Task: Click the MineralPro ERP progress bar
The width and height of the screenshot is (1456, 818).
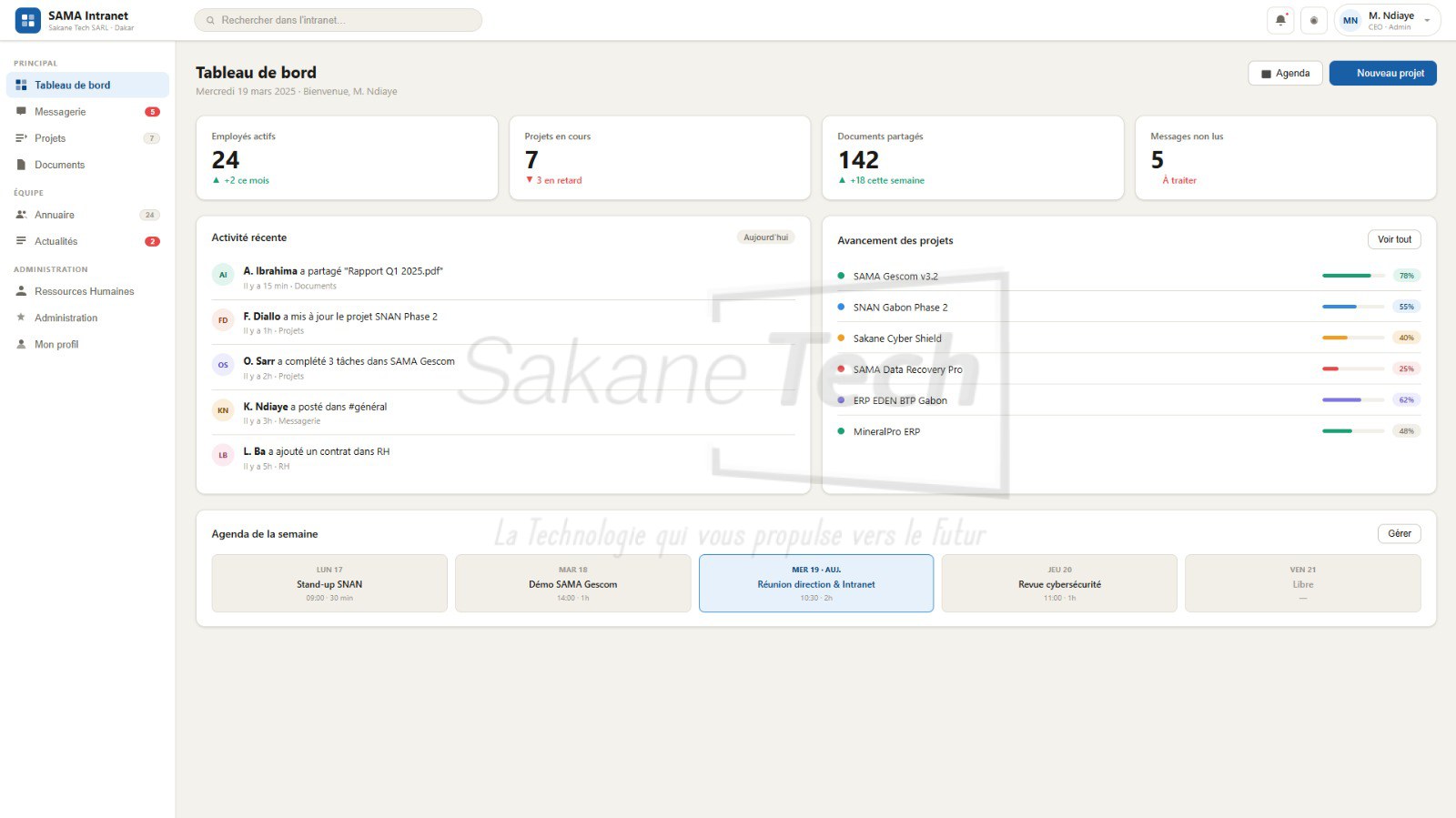Action: tap(1354, 430)
